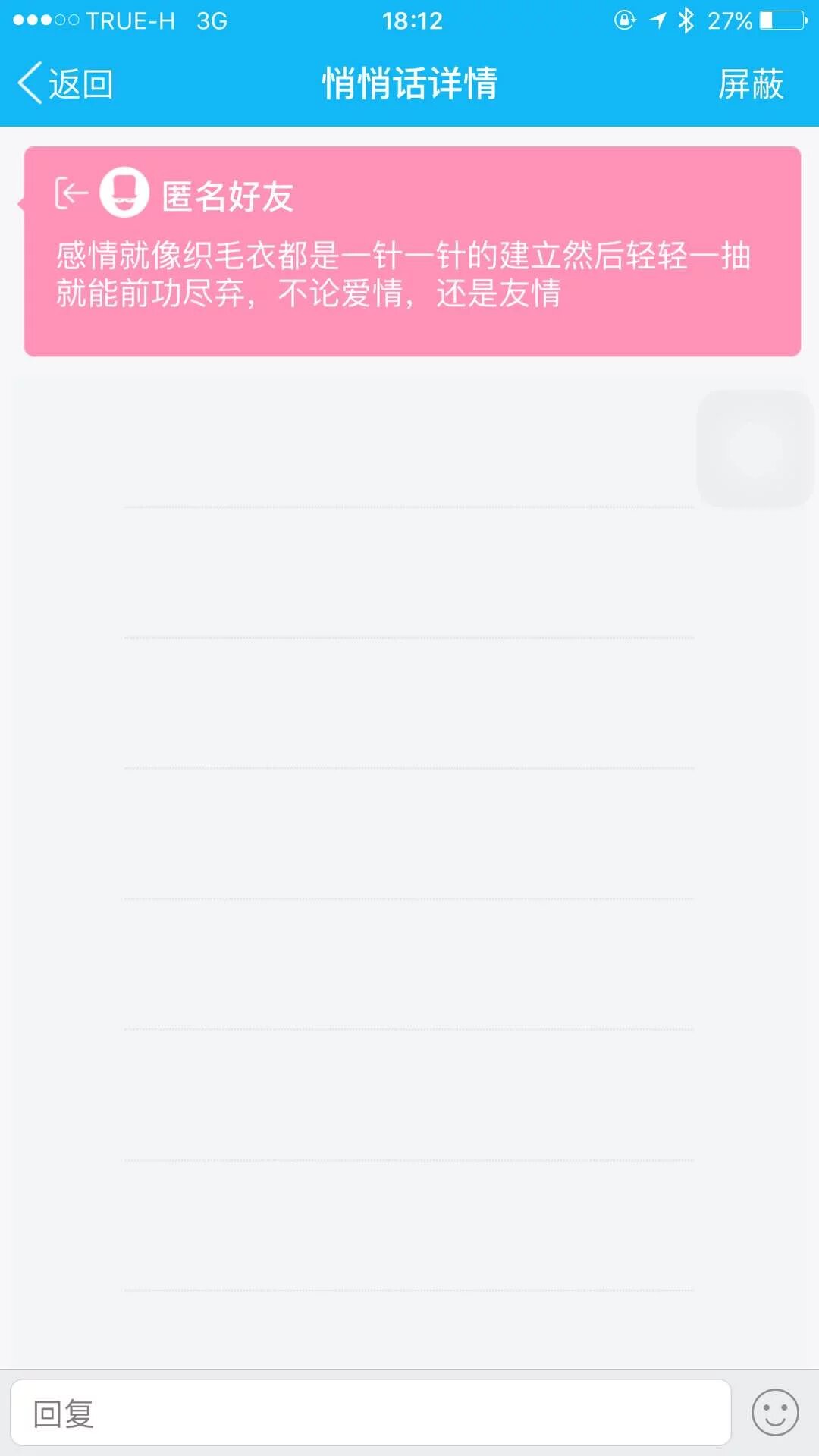Click the received-message arrow icon in bubble
This screenshot has width=819, height=1456.
(71, 193)
